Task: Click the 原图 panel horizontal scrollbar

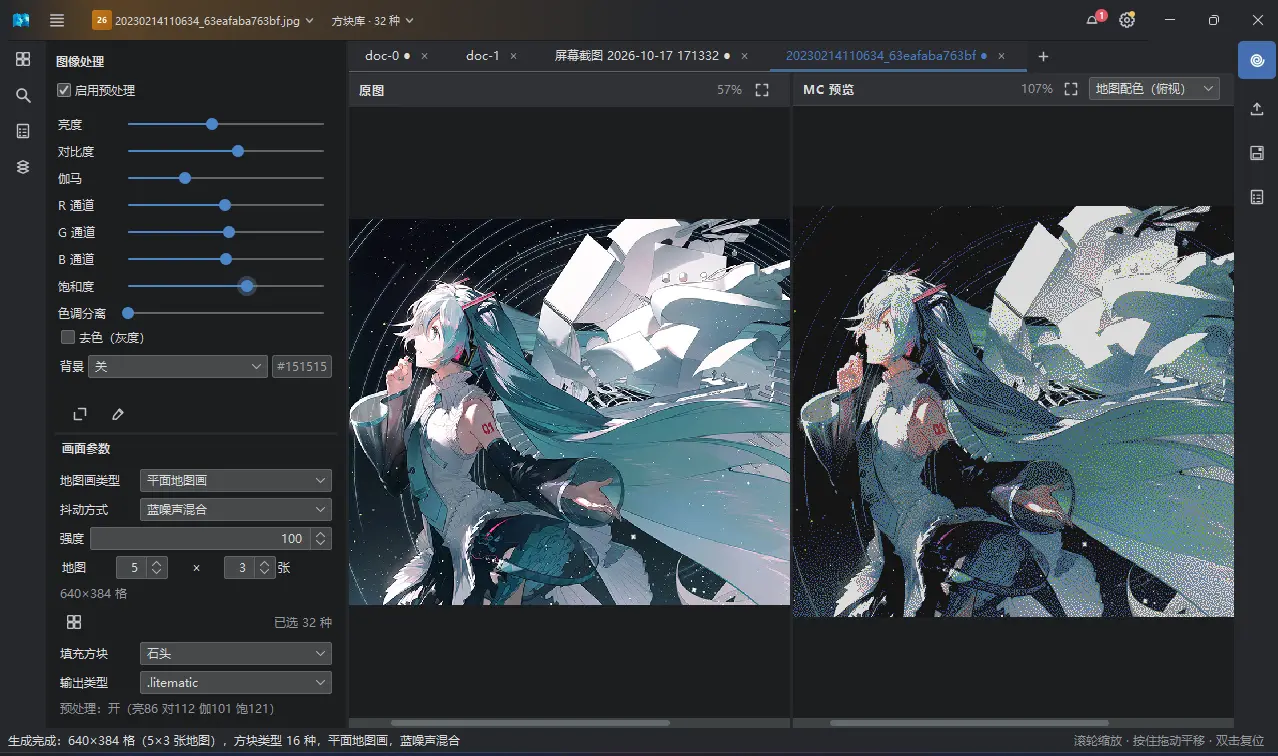Action: point(530,723)
